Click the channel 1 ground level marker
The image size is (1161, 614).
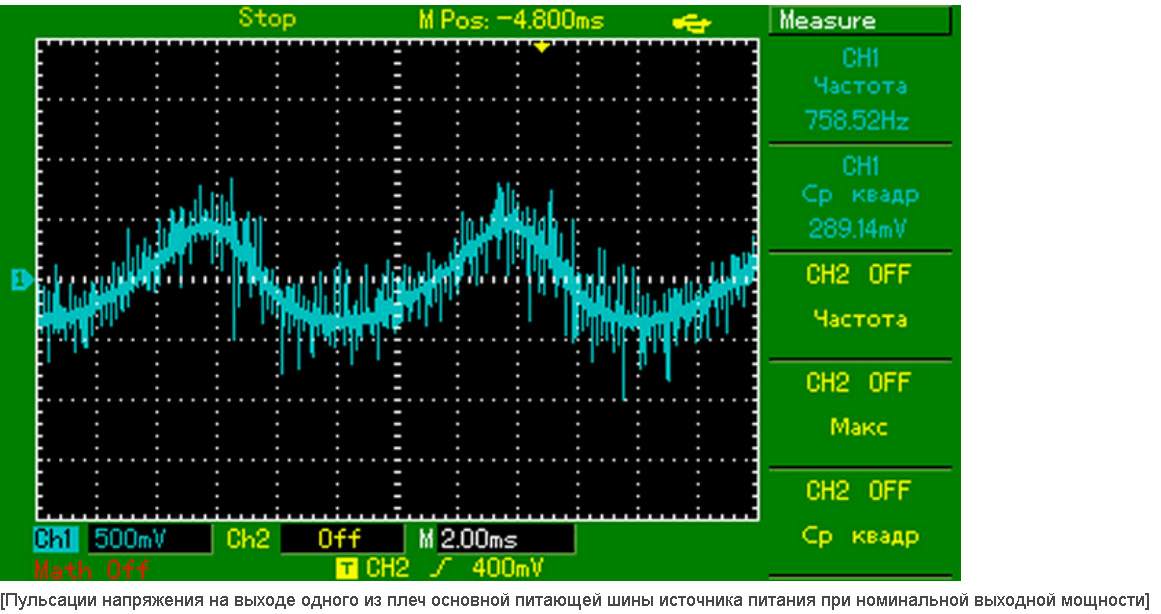tap(22, 280)
